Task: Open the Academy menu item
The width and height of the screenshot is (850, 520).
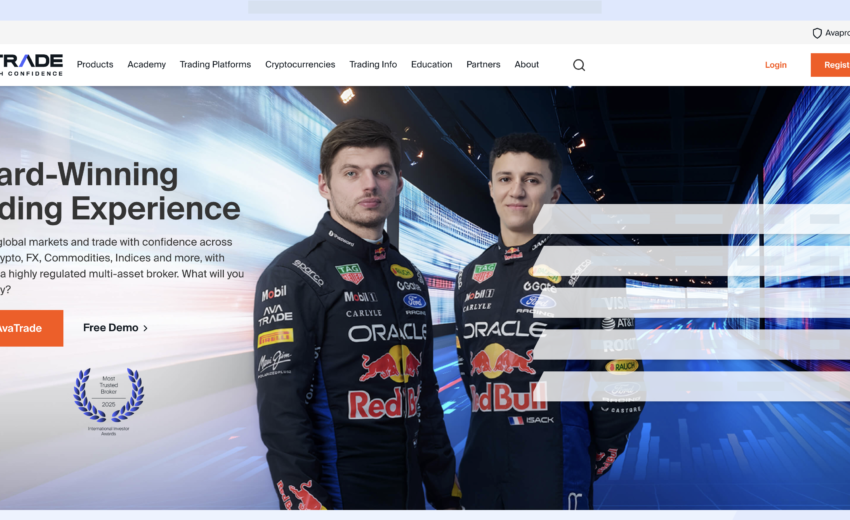Action: tap(146, 65)
